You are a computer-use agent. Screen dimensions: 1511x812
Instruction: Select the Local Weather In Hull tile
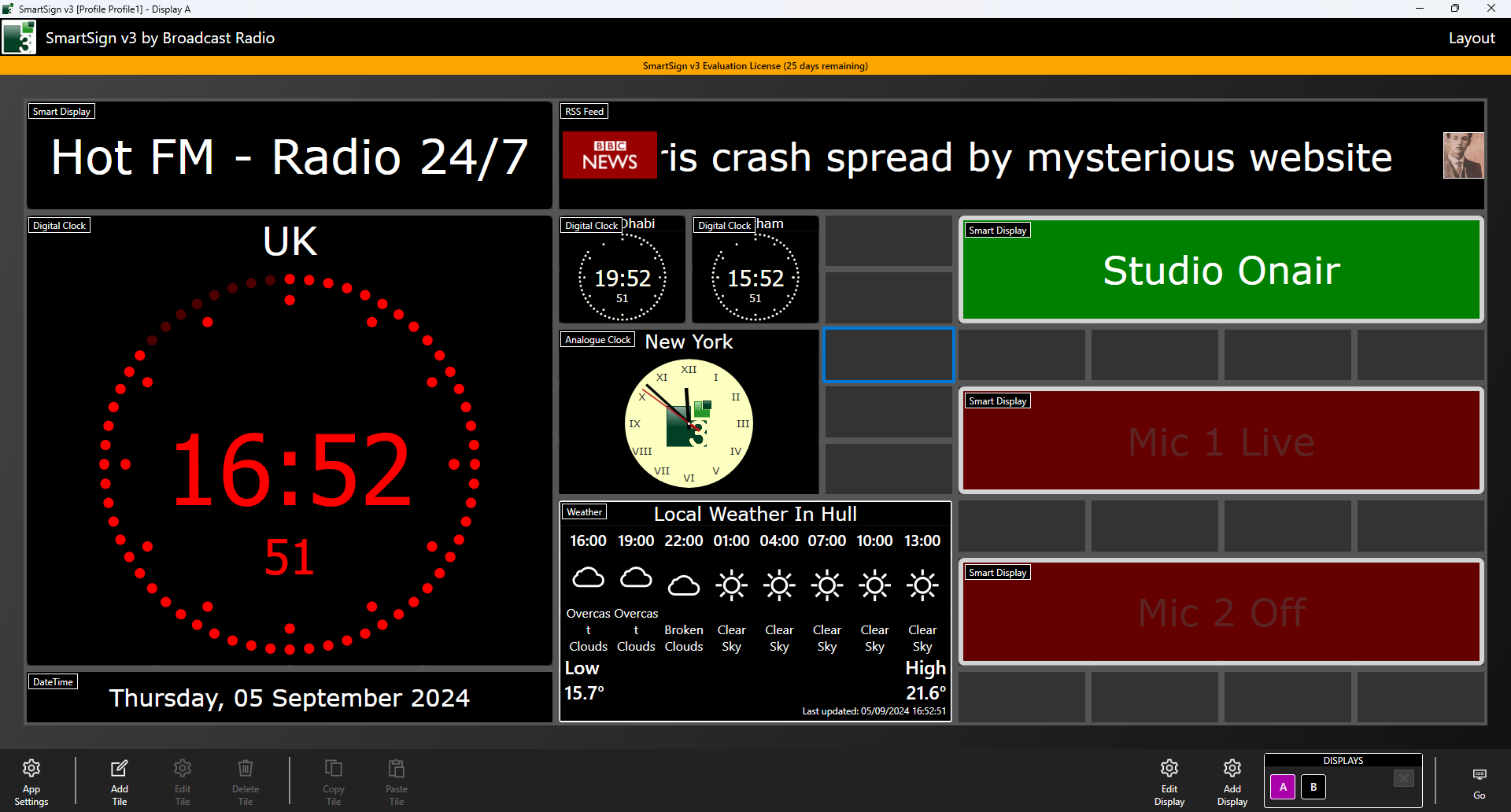pos(754,612)
